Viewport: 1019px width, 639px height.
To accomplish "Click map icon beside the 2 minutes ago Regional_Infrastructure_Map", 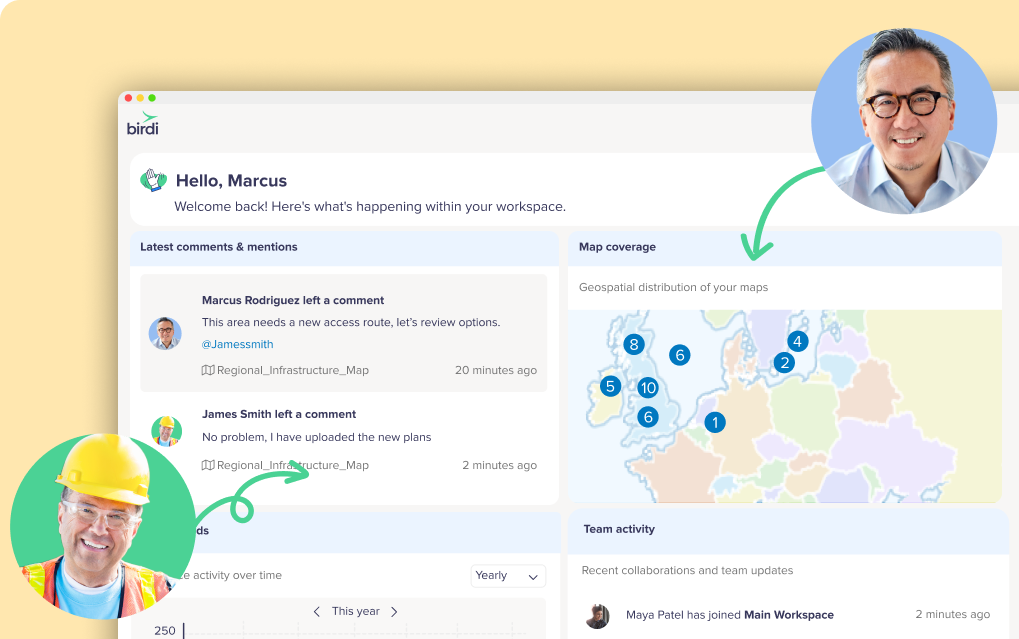I will (x=208, y=465).
